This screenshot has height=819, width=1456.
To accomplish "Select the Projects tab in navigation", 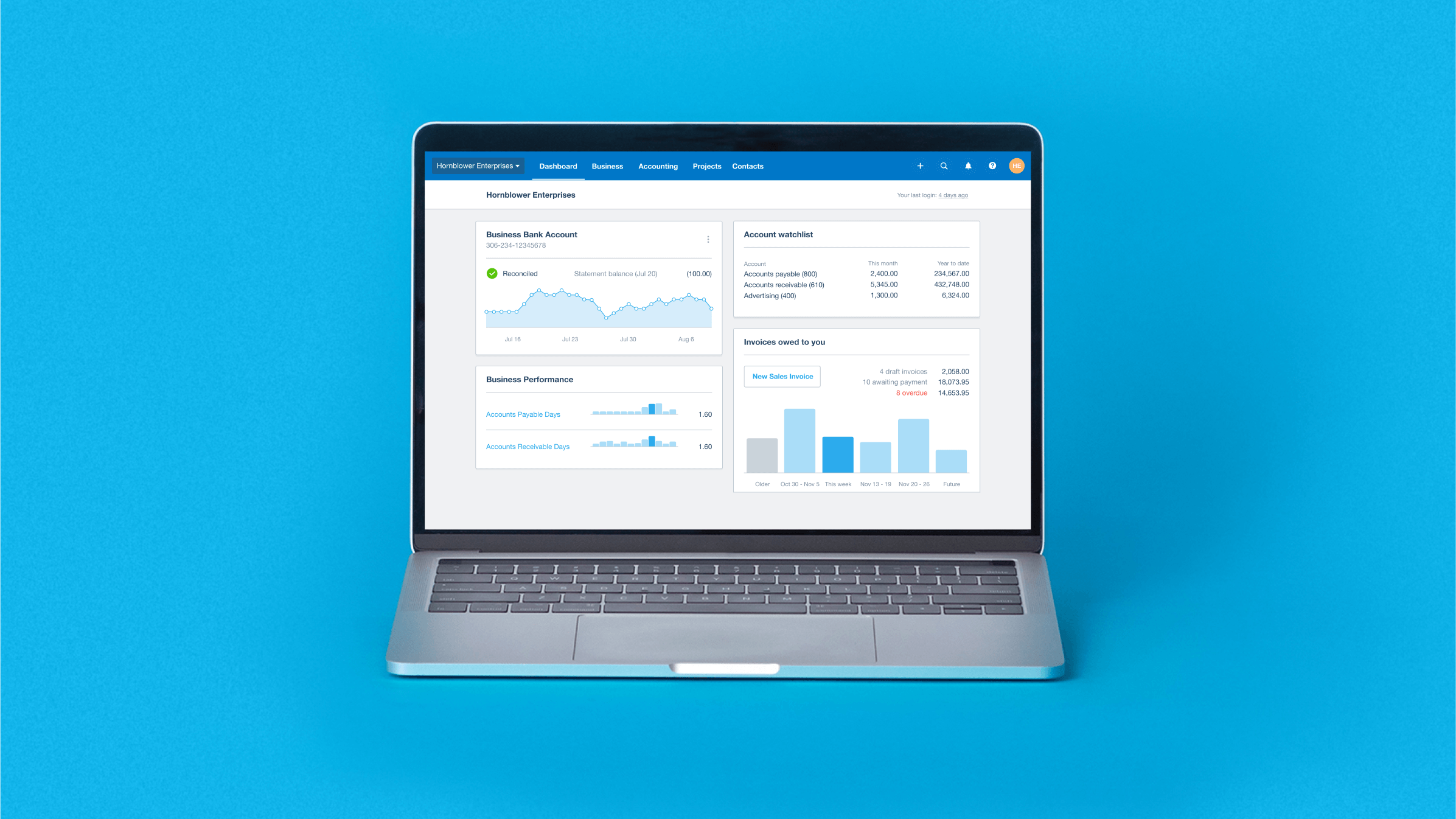I will (x=706, y=166).
